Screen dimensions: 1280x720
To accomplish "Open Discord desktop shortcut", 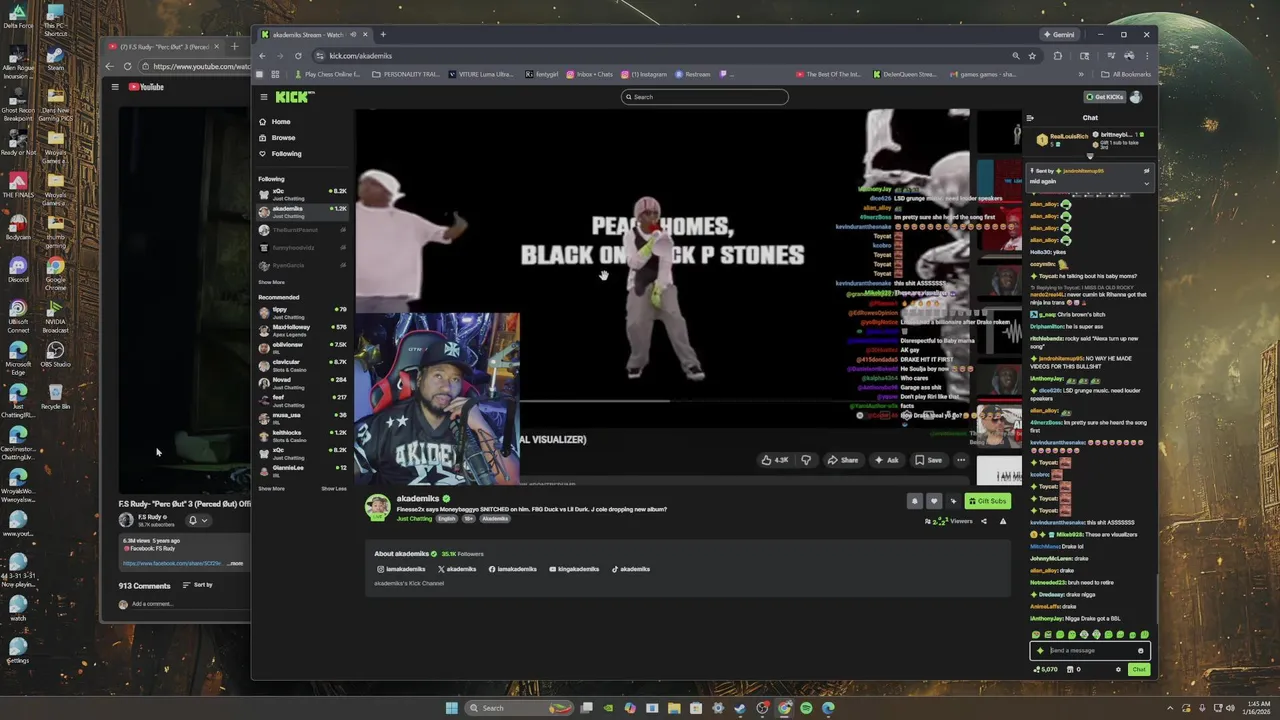I will [x=18, y=269].
